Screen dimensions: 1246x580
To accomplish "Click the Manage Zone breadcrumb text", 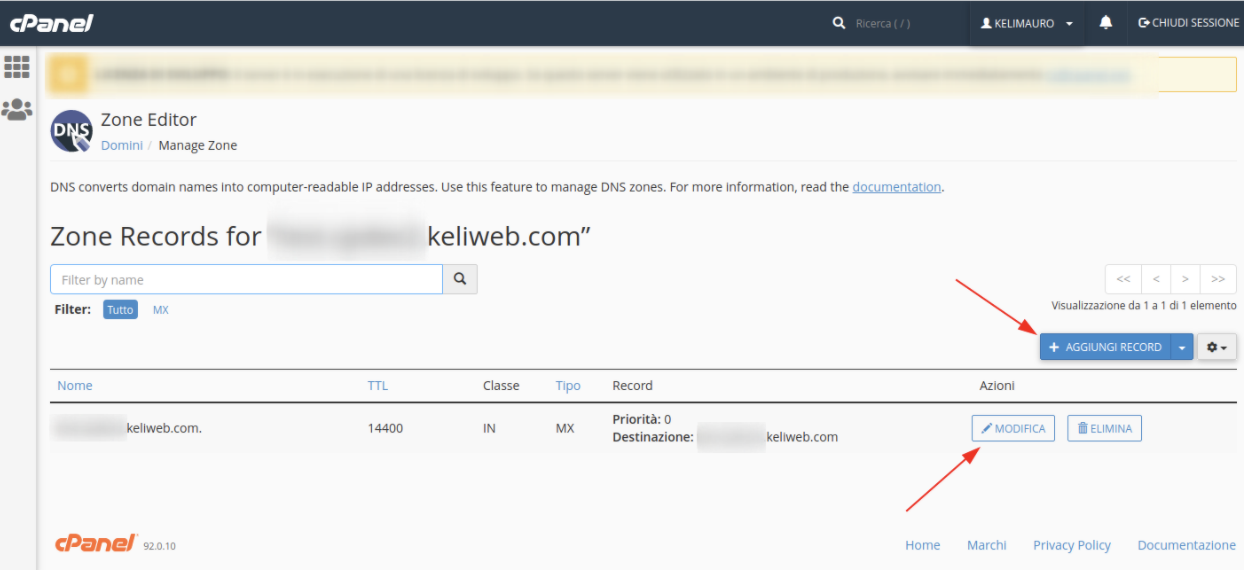I will pyautogui.click(x=198, y=145).
